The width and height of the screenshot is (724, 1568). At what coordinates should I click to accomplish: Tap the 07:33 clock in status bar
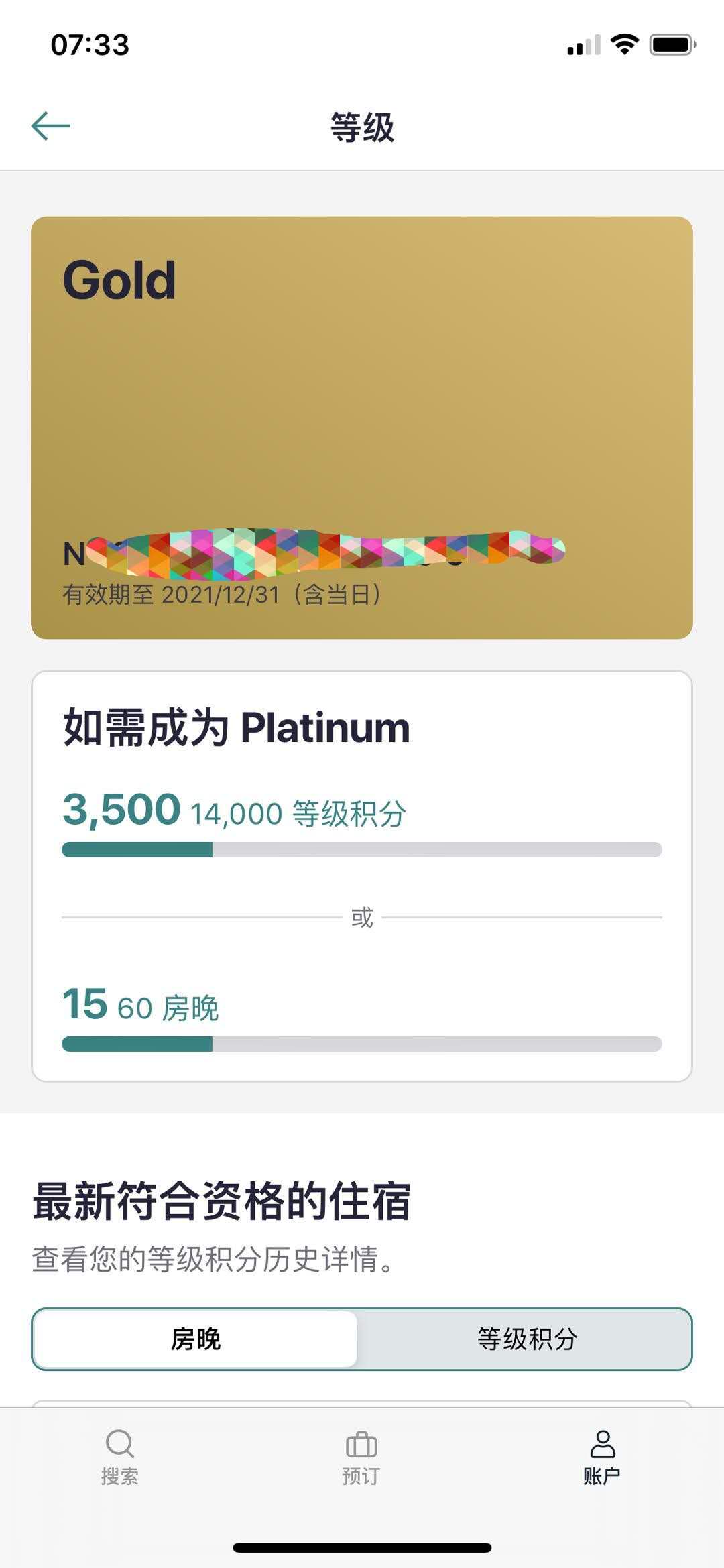point(90,45)
